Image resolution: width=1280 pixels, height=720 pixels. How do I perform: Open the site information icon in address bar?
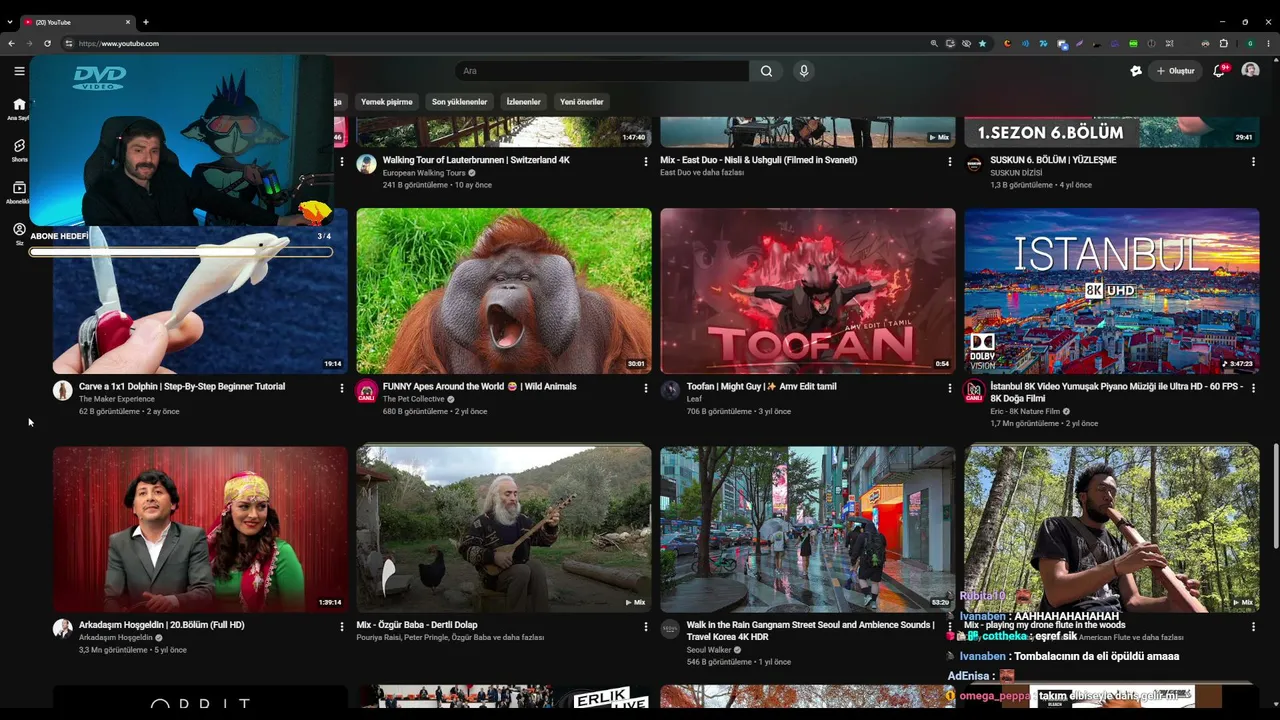pyautogui.click(x=68, y=43)
